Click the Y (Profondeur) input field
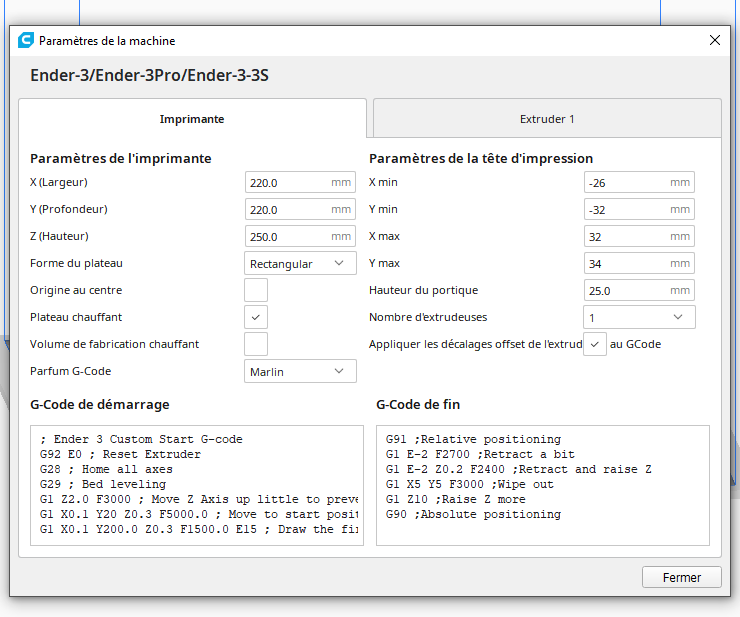The image size is (740, 617). tap(300, 209)
